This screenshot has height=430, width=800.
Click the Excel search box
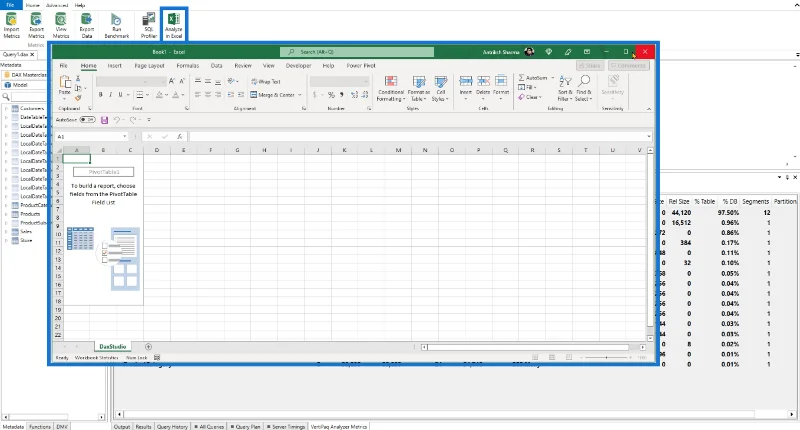click(x=357, y=52)
